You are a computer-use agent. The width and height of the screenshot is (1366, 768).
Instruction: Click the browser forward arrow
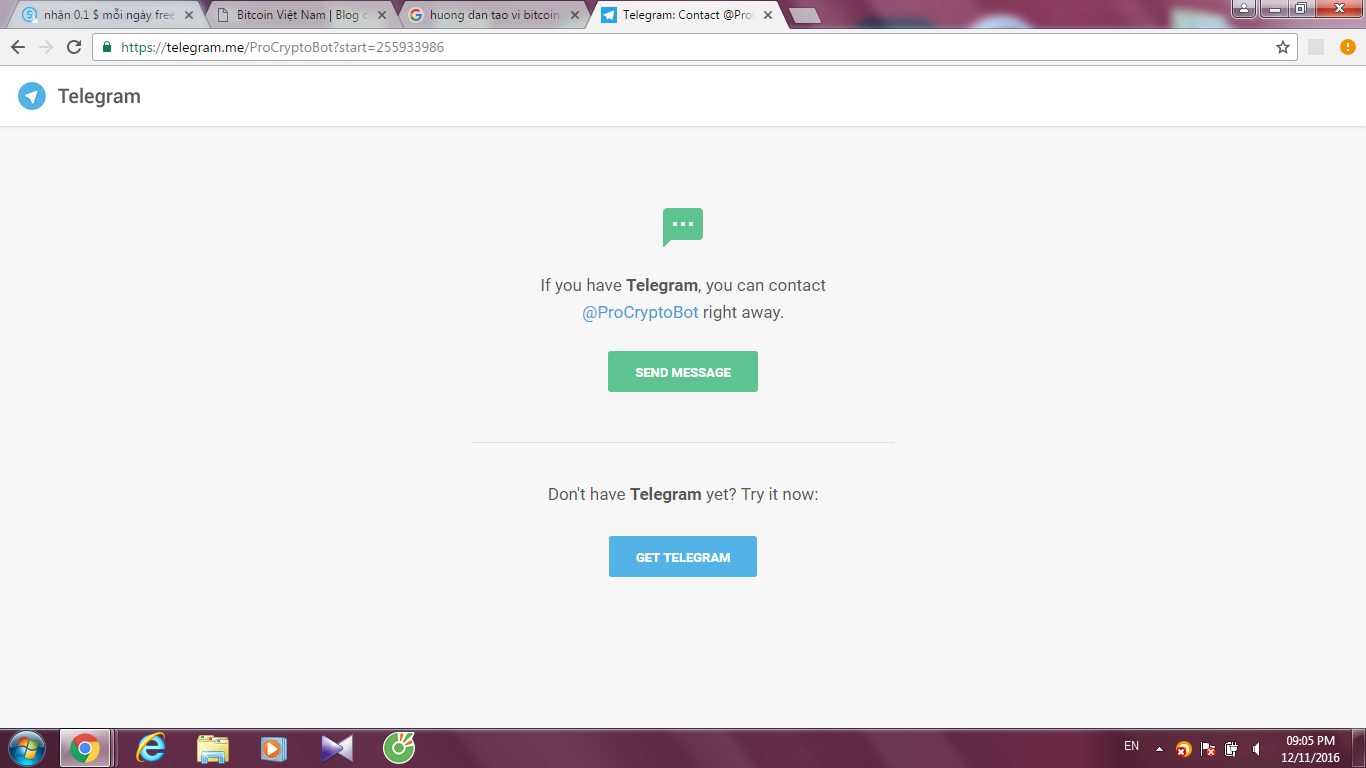point(46,47)
